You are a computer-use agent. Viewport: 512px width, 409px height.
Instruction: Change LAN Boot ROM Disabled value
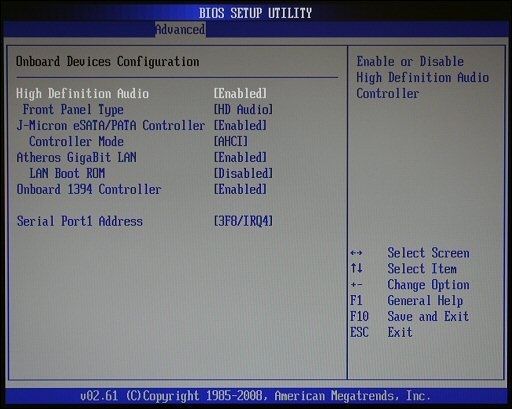coord(243,174)
